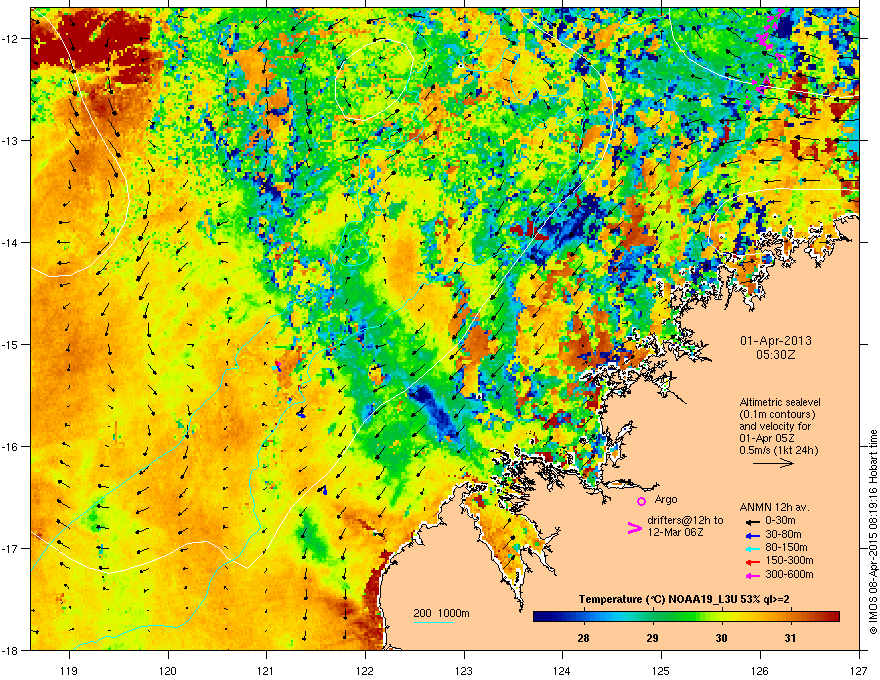Click the longitude axis label 123

point(464,670)
